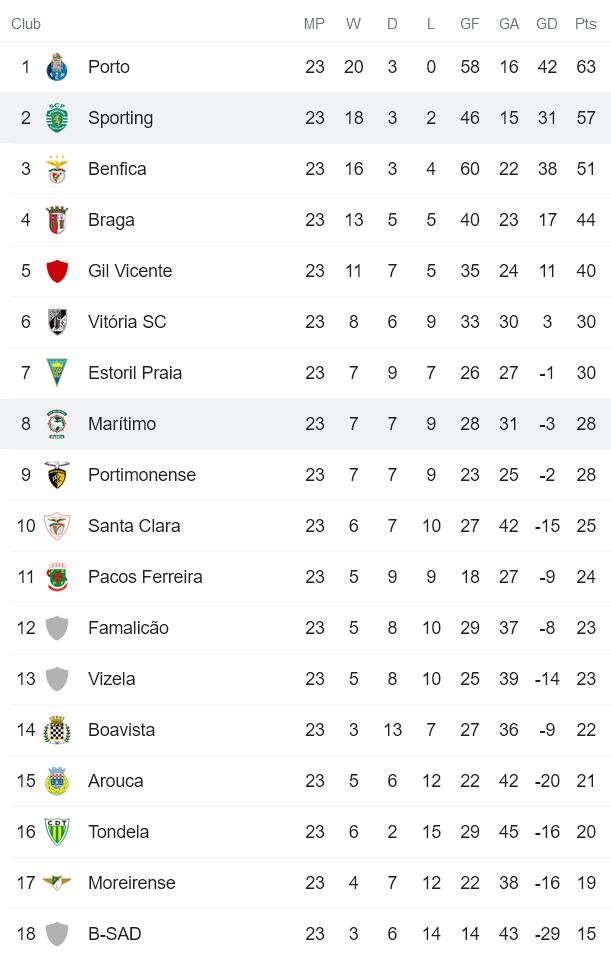Click the Benfica eagle crest icon
Viewport: 611px width, 972px height.
pos(57,169)
